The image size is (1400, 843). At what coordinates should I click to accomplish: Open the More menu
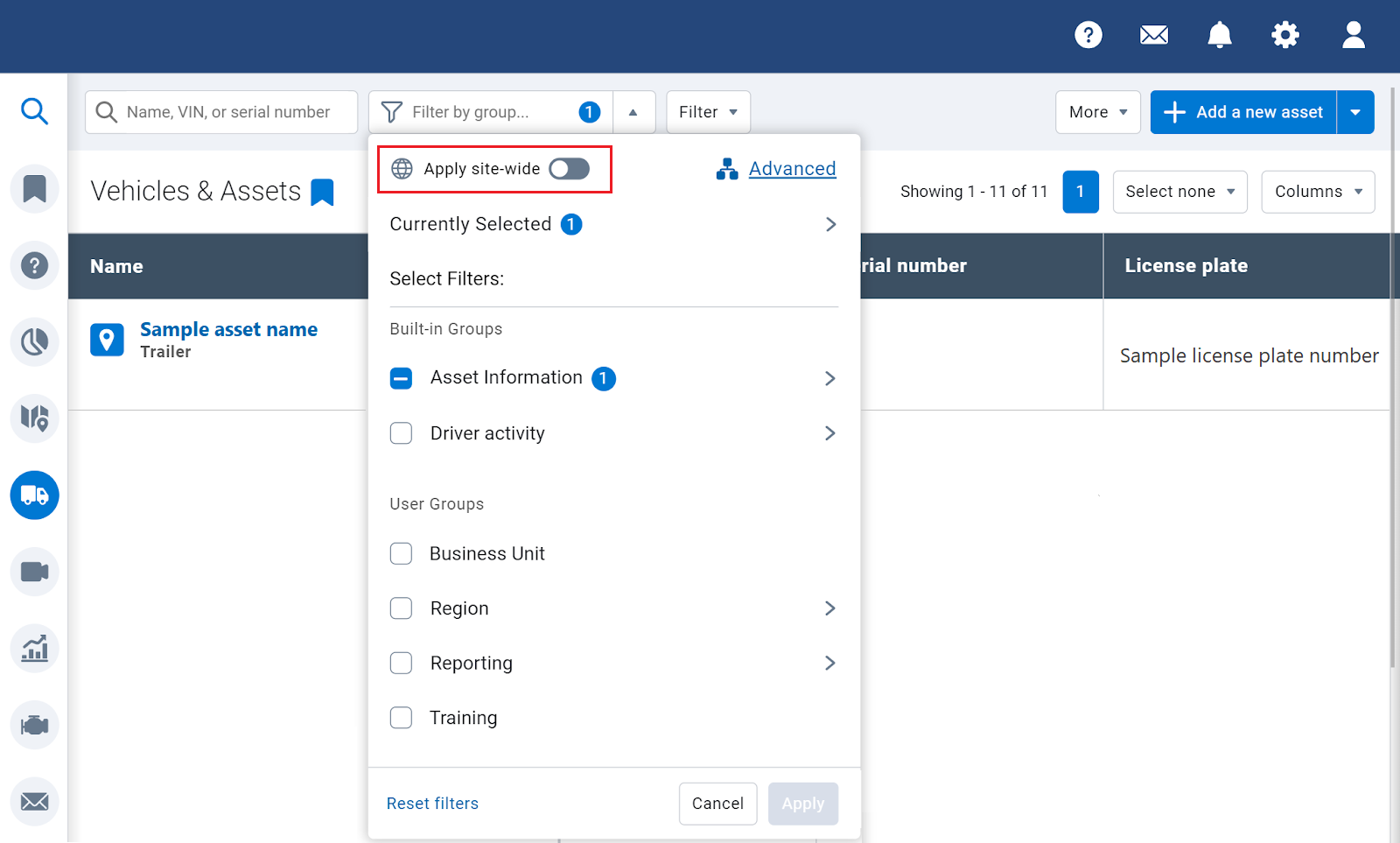pos(1097,111)
